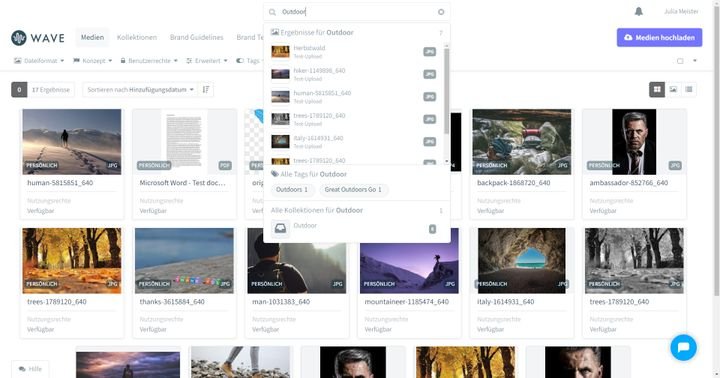Tick the select-all checkbox in filter bar
Screen dimensions: 720x378
(x=680, y=61)
